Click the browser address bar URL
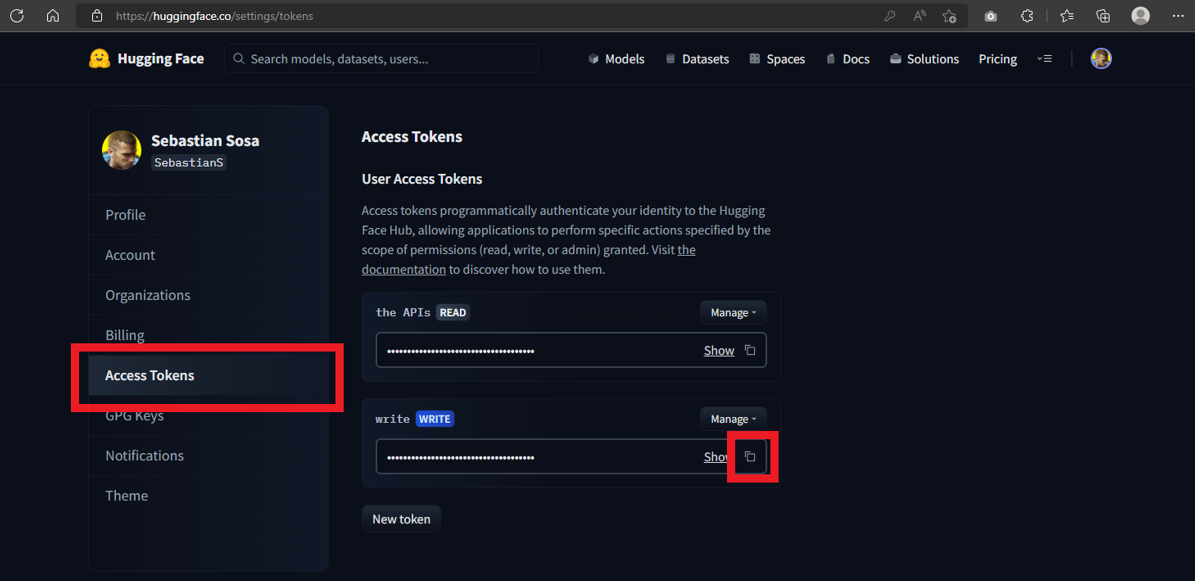 (x=214, y=15)
